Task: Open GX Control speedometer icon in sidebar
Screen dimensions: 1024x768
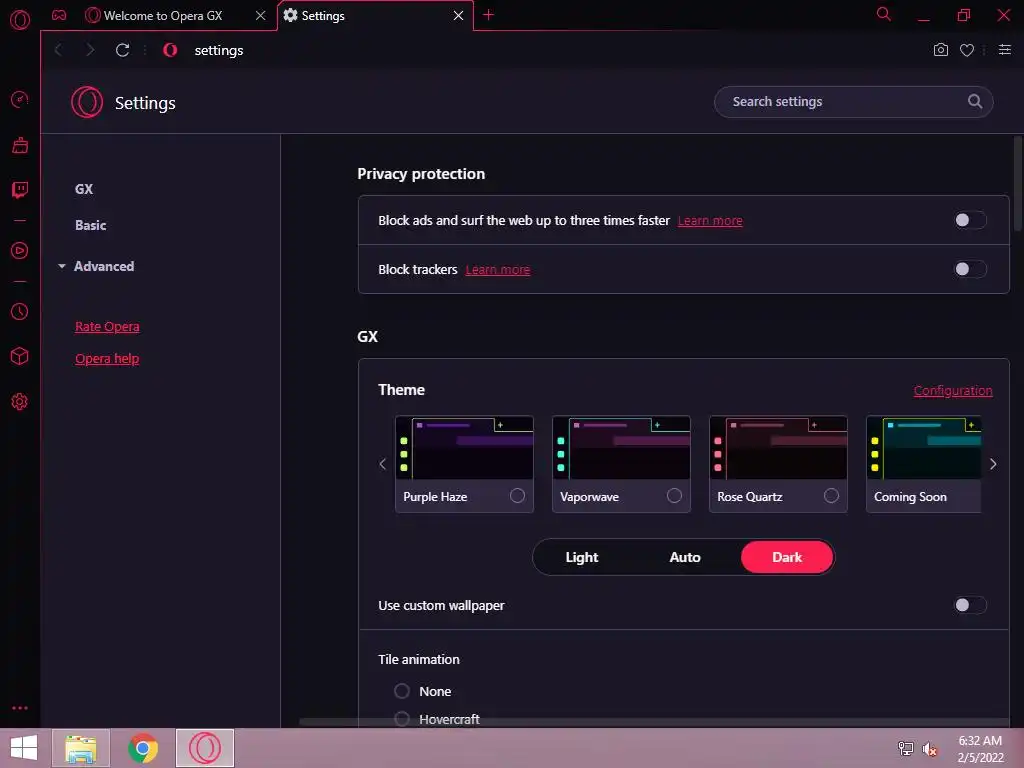Action: coord(20,99)
